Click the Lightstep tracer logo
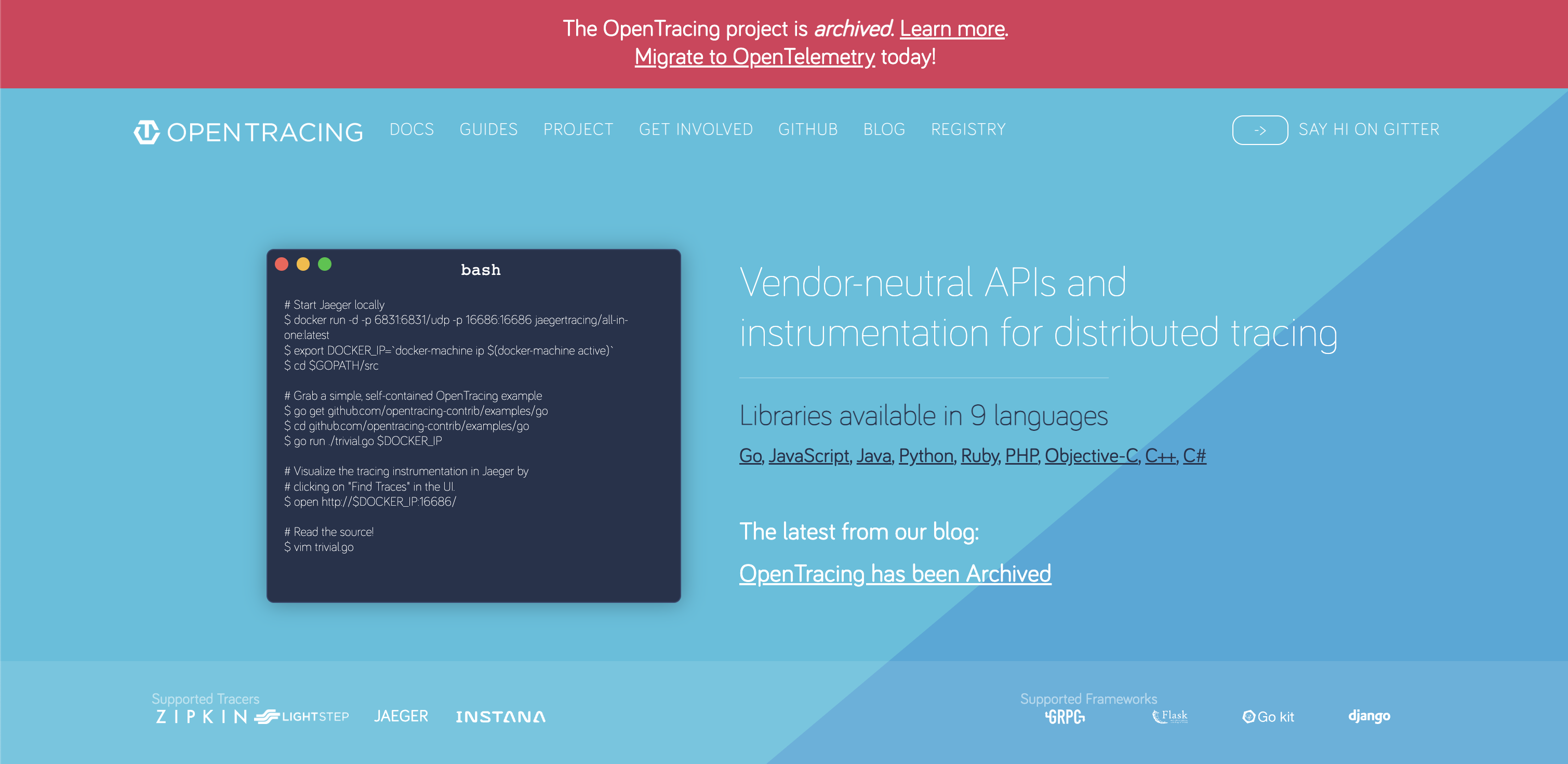This screenshot has width=1568, height=764. (302, 717)
